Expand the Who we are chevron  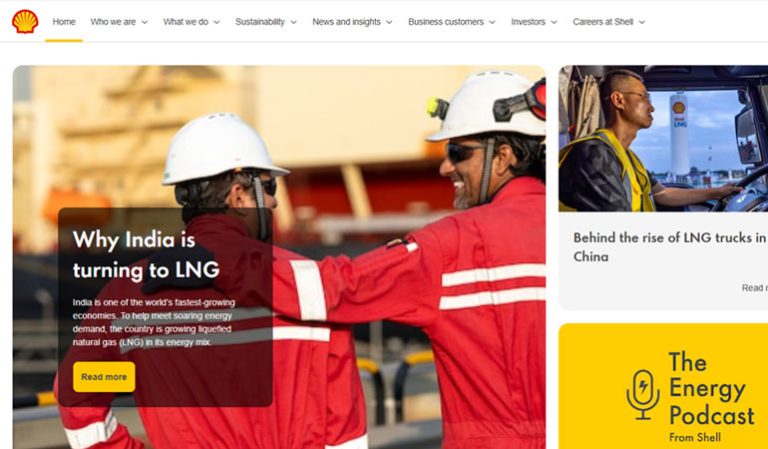(144, 22)
